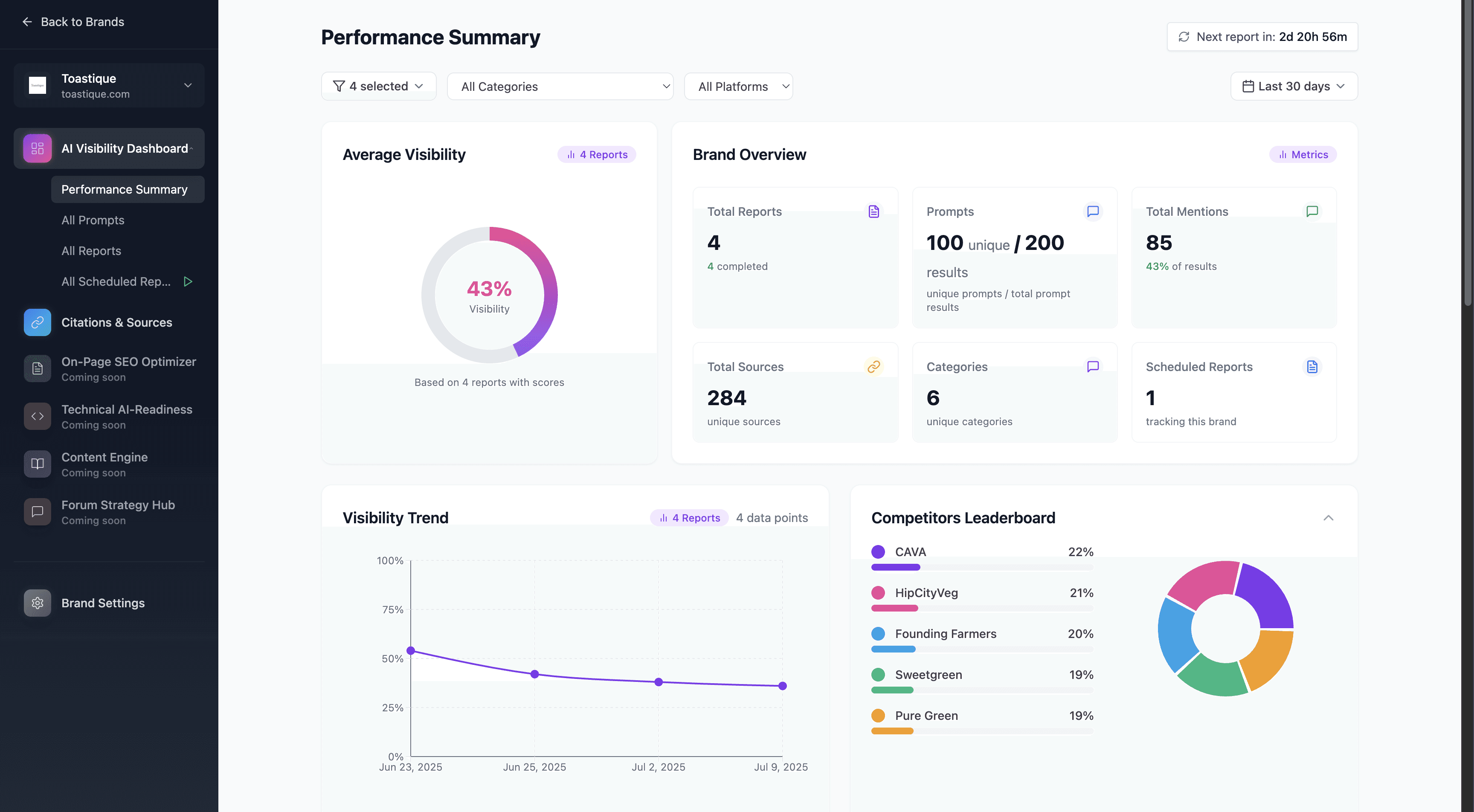
Task: Click the Jul 9, 2025 trend data point
Action: tap(782, 685)
